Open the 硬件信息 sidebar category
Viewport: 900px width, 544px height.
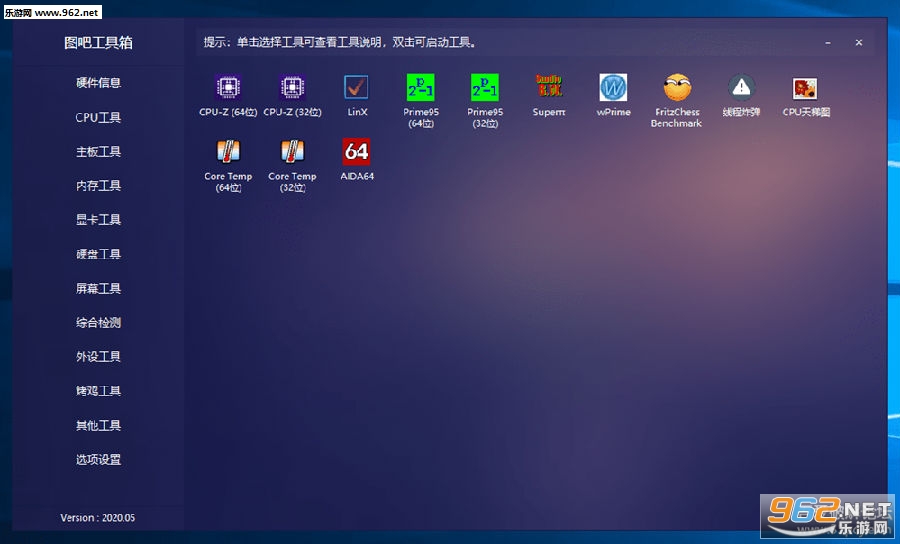[98, 83]
